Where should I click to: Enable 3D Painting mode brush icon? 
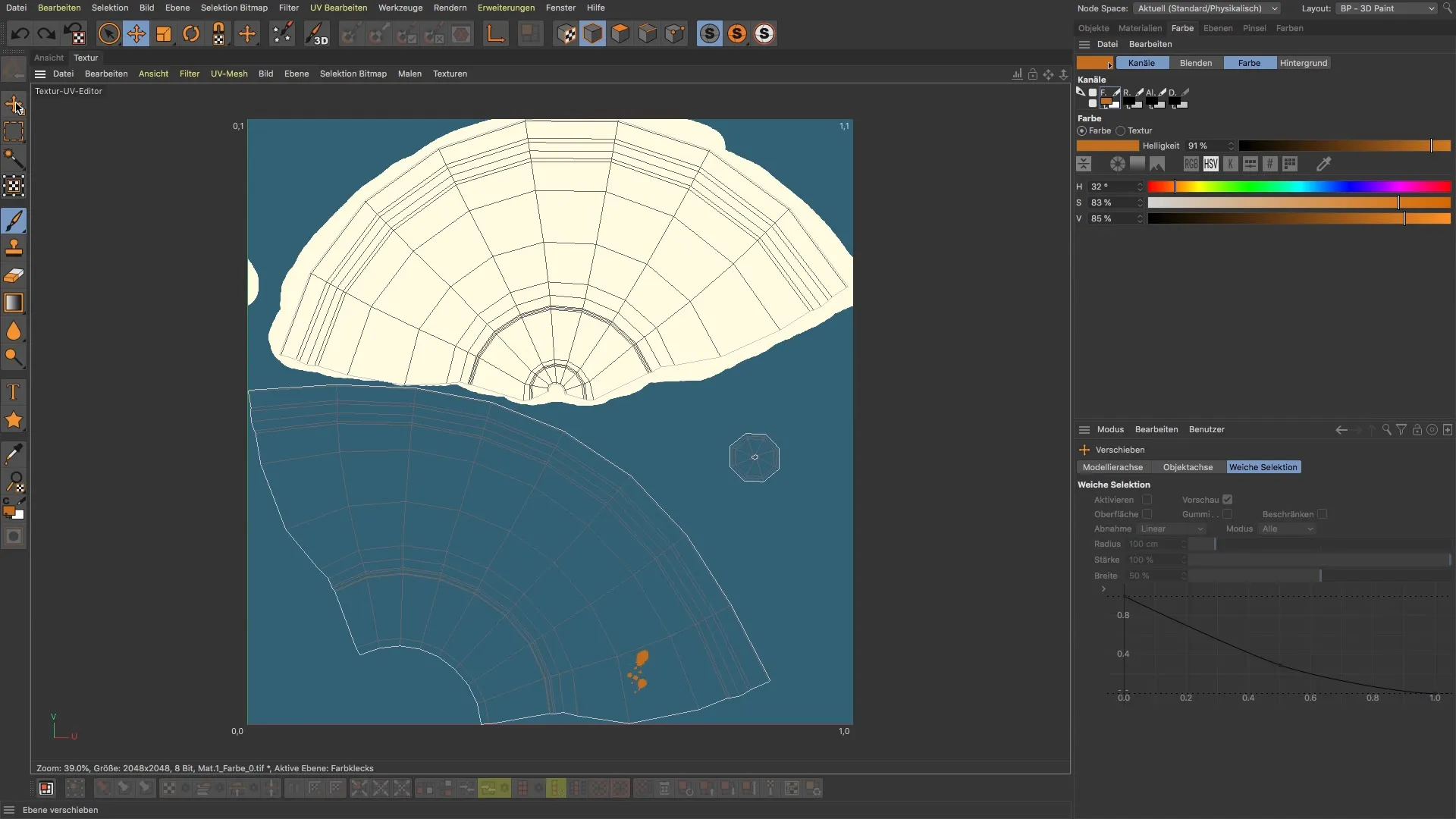(x=315, y=34)
